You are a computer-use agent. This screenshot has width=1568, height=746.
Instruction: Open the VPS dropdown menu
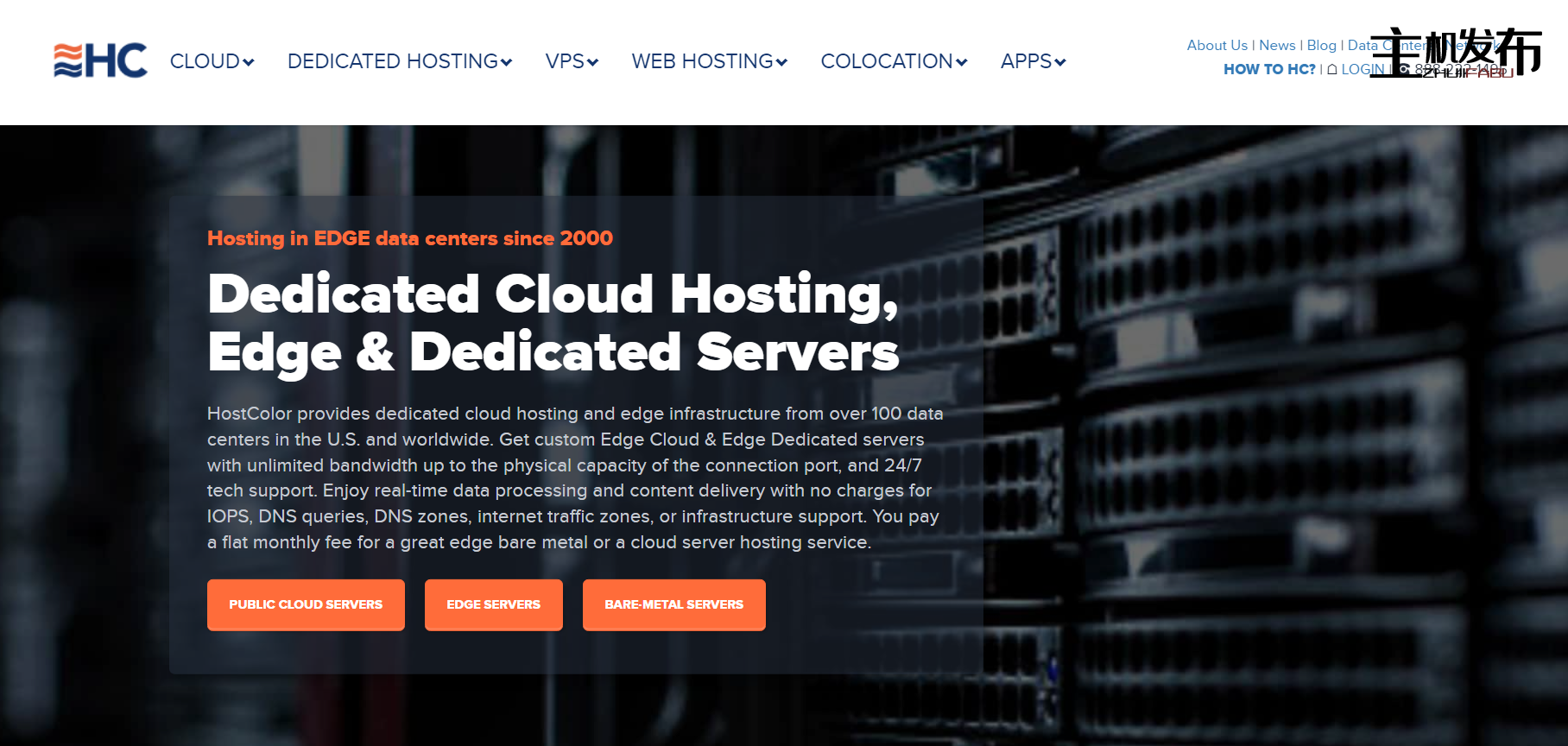571,61
